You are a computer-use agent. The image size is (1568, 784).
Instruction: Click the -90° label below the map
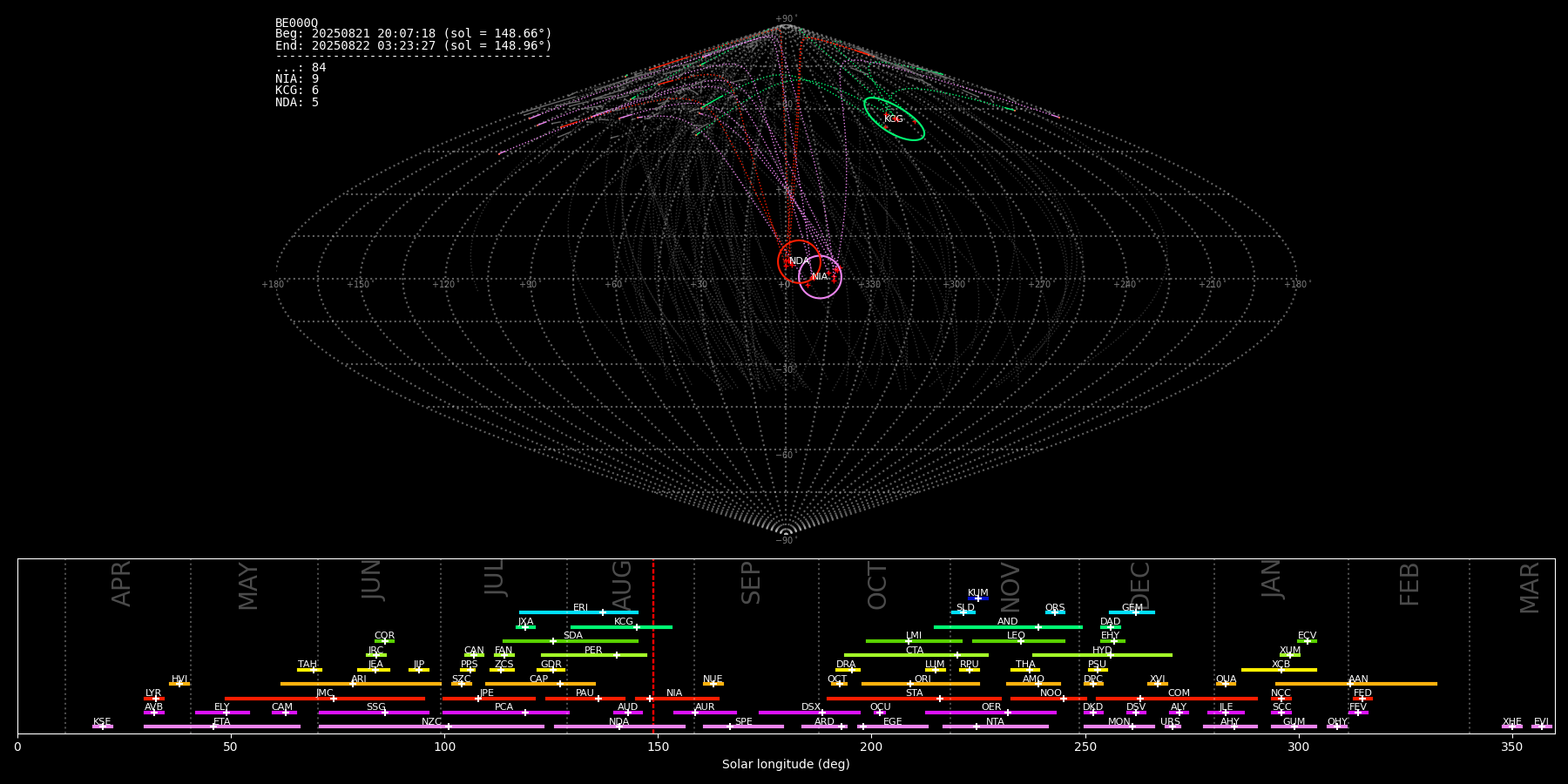click(786, 540)
